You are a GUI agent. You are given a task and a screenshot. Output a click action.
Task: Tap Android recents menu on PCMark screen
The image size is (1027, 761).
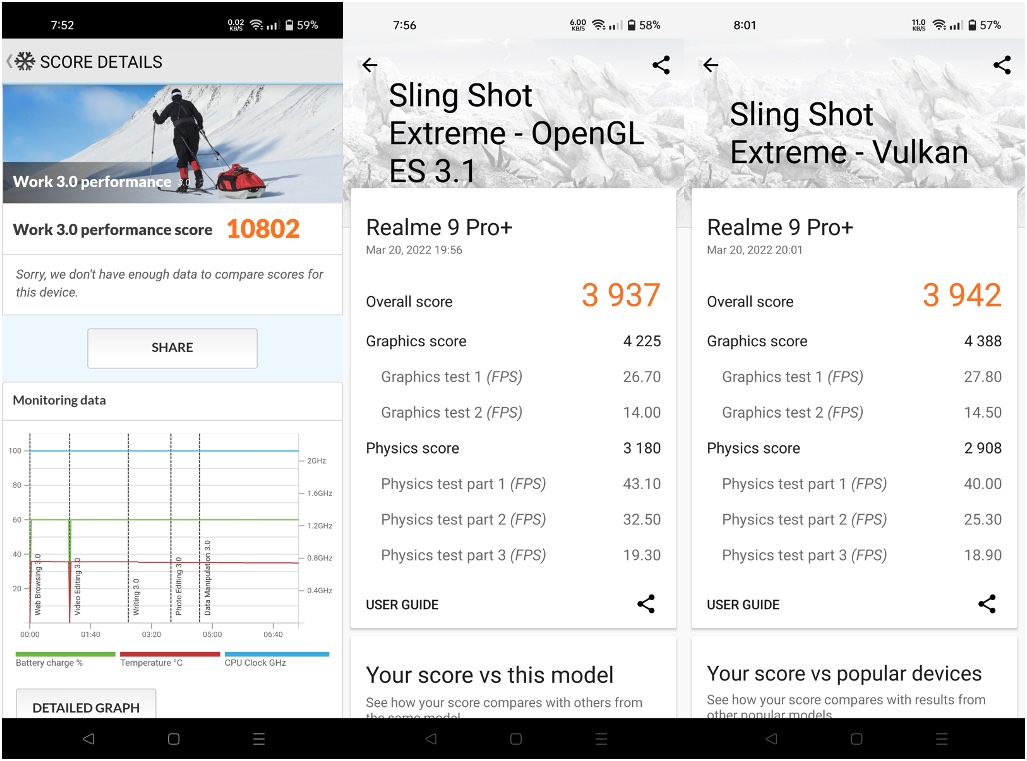(259, 739)
